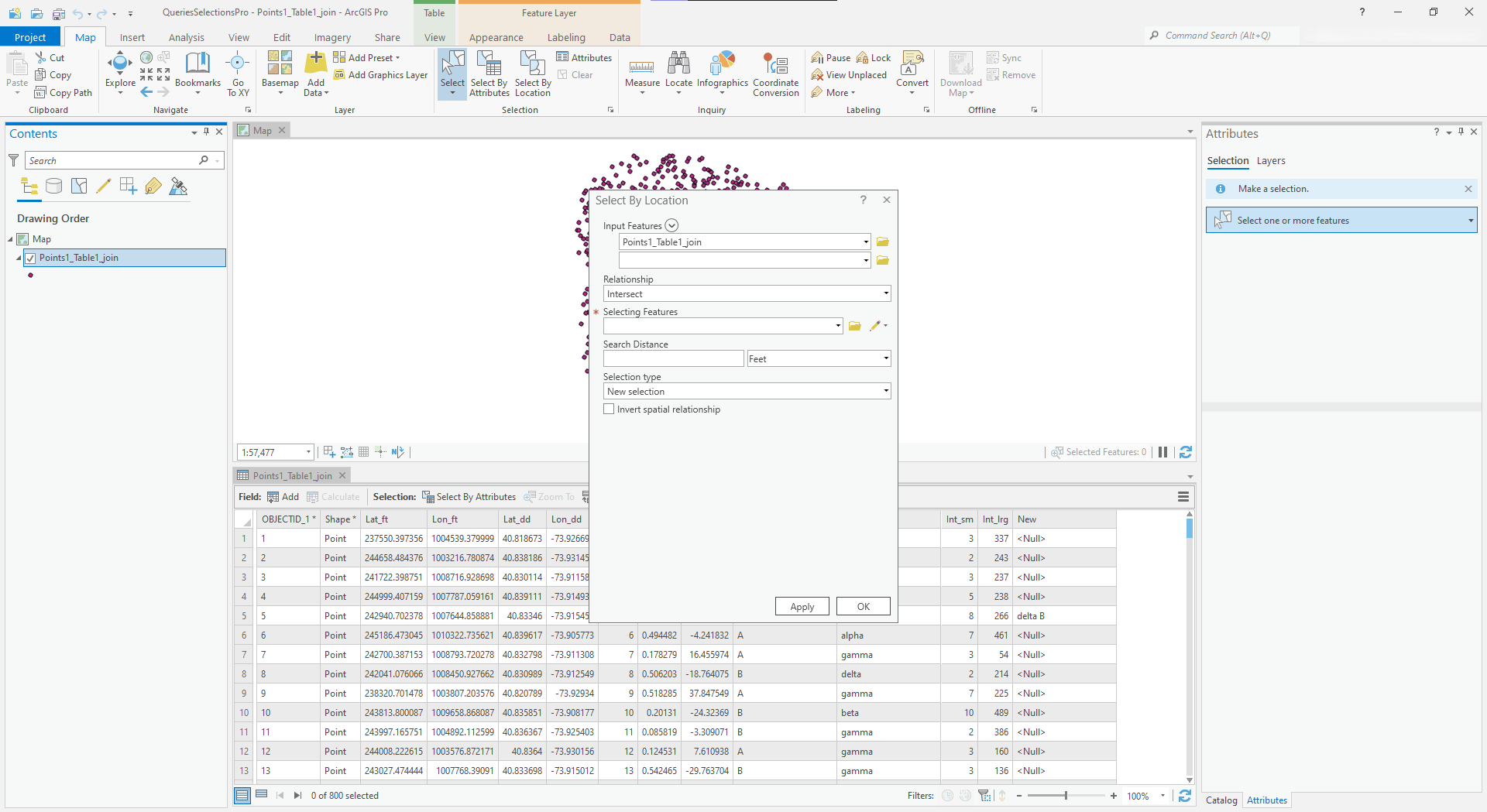Apply the Select By Location settings
1487x812 pixels.
(x=802, y=606)
